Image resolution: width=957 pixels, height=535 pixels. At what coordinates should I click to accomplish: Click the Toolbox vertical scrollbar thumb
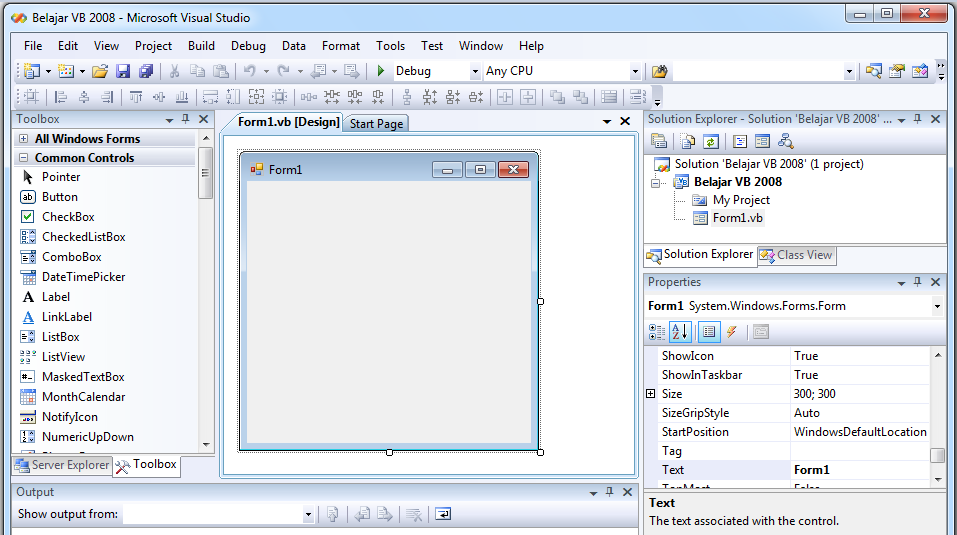tap(206, 173)
